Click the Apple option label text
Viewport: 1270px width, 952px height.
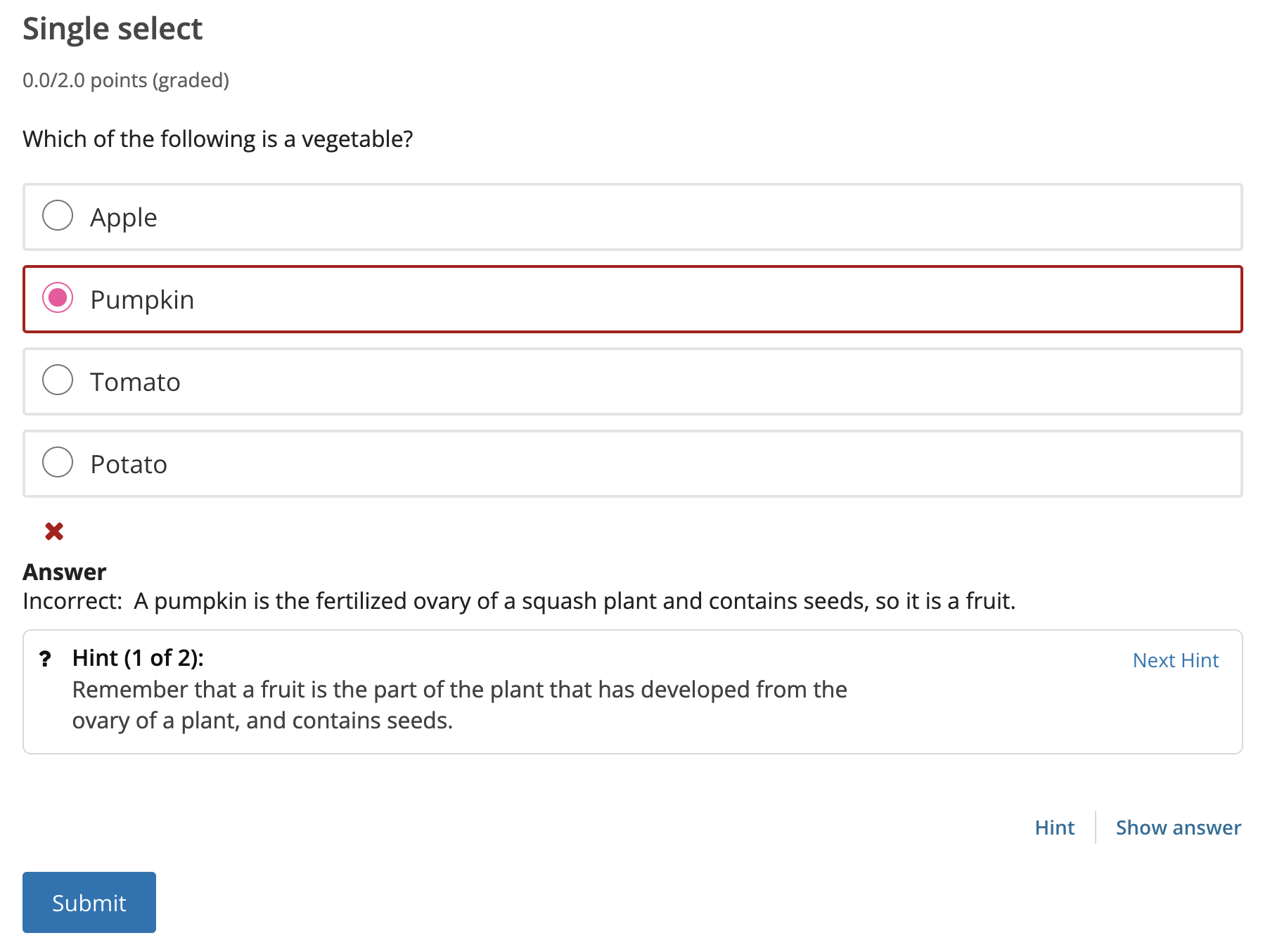coord(124,218)
